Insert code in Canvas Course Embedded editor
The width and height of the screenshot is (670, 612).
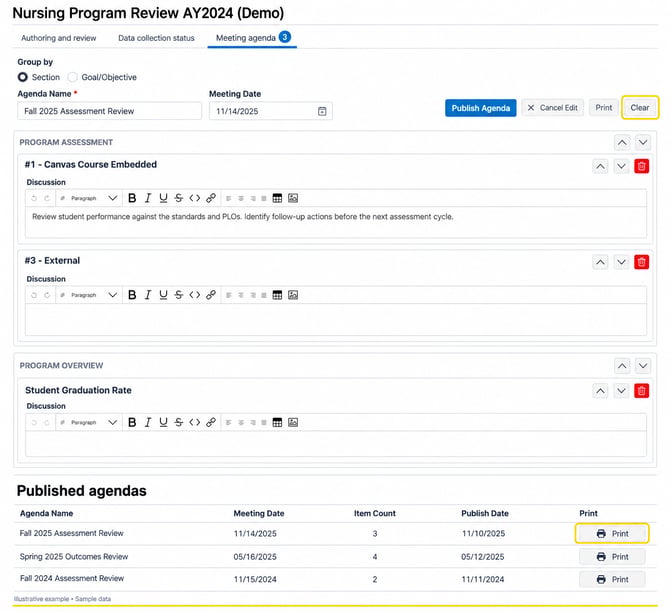194,198
